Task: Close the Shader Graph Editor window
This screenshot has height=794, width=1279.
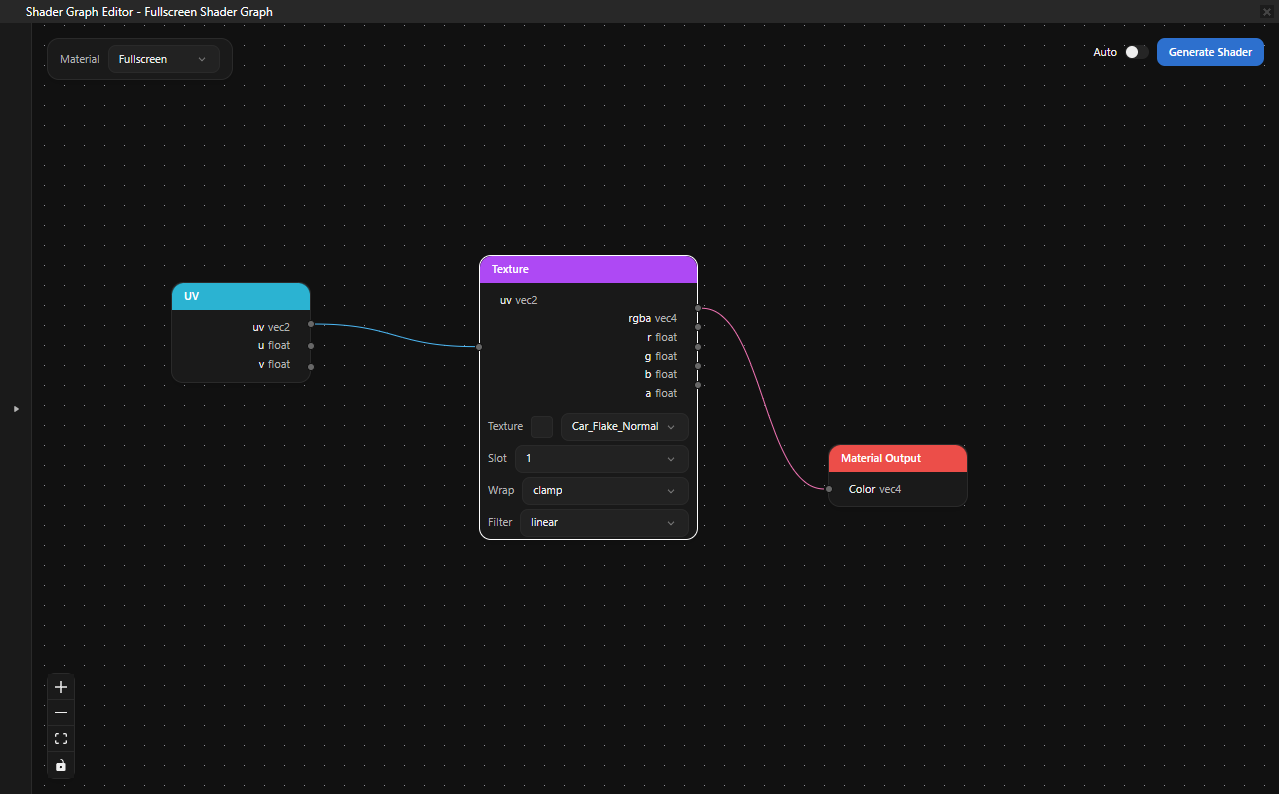Action: click(1266, 11)
